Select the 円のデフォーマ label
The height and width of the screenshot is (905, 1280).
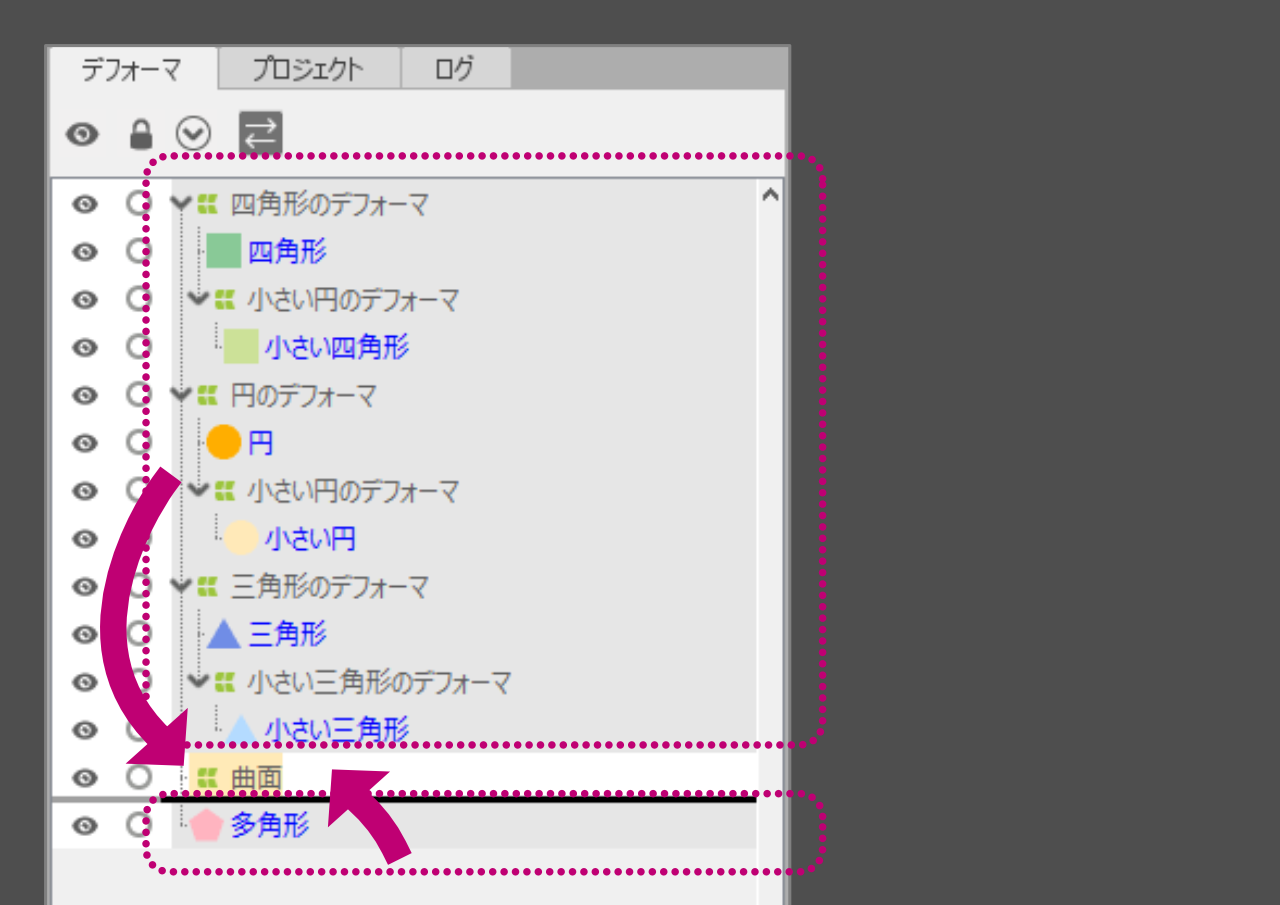tap(303, 396)
